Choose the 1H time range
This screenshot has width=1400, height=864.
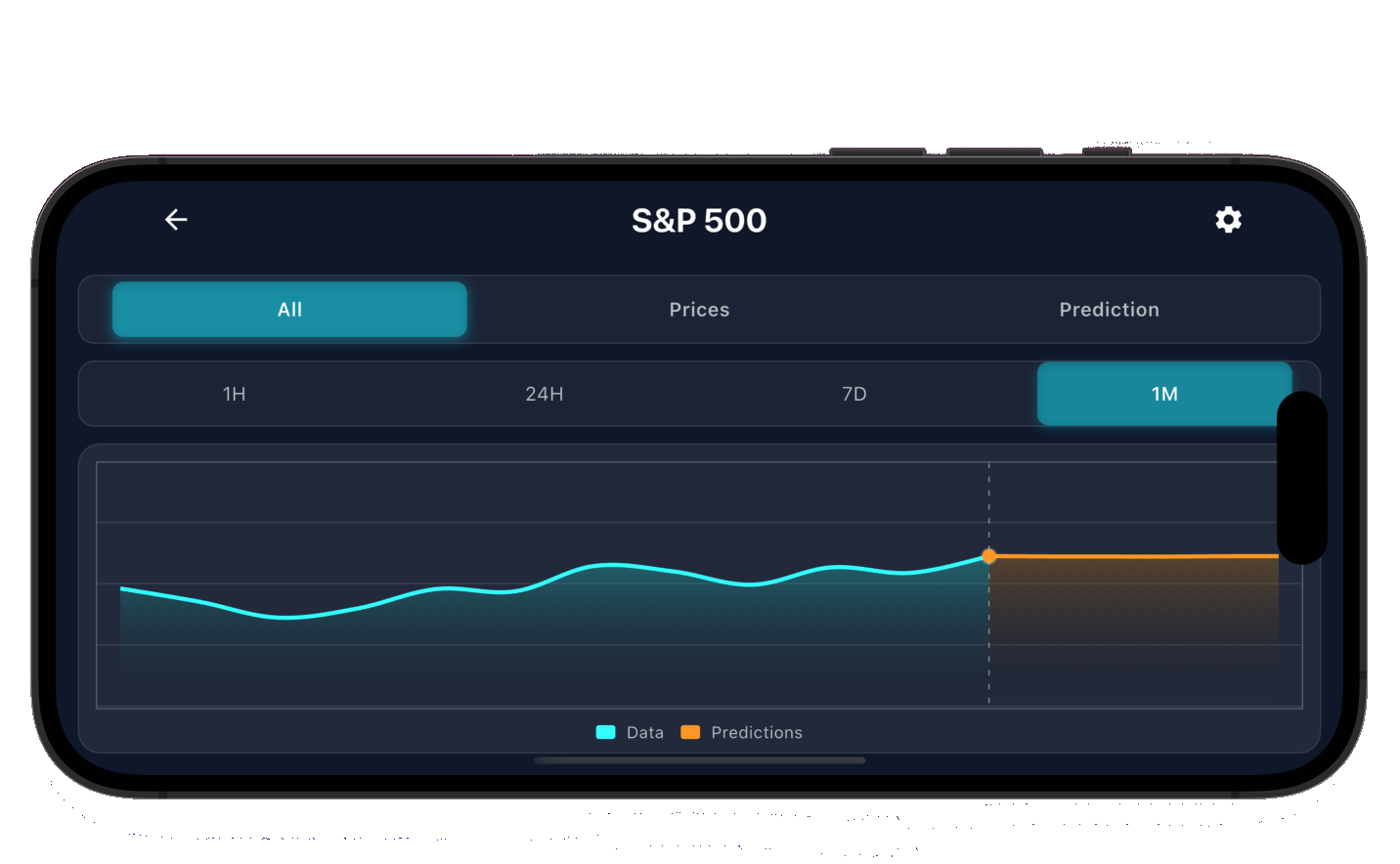click(235, 394)
